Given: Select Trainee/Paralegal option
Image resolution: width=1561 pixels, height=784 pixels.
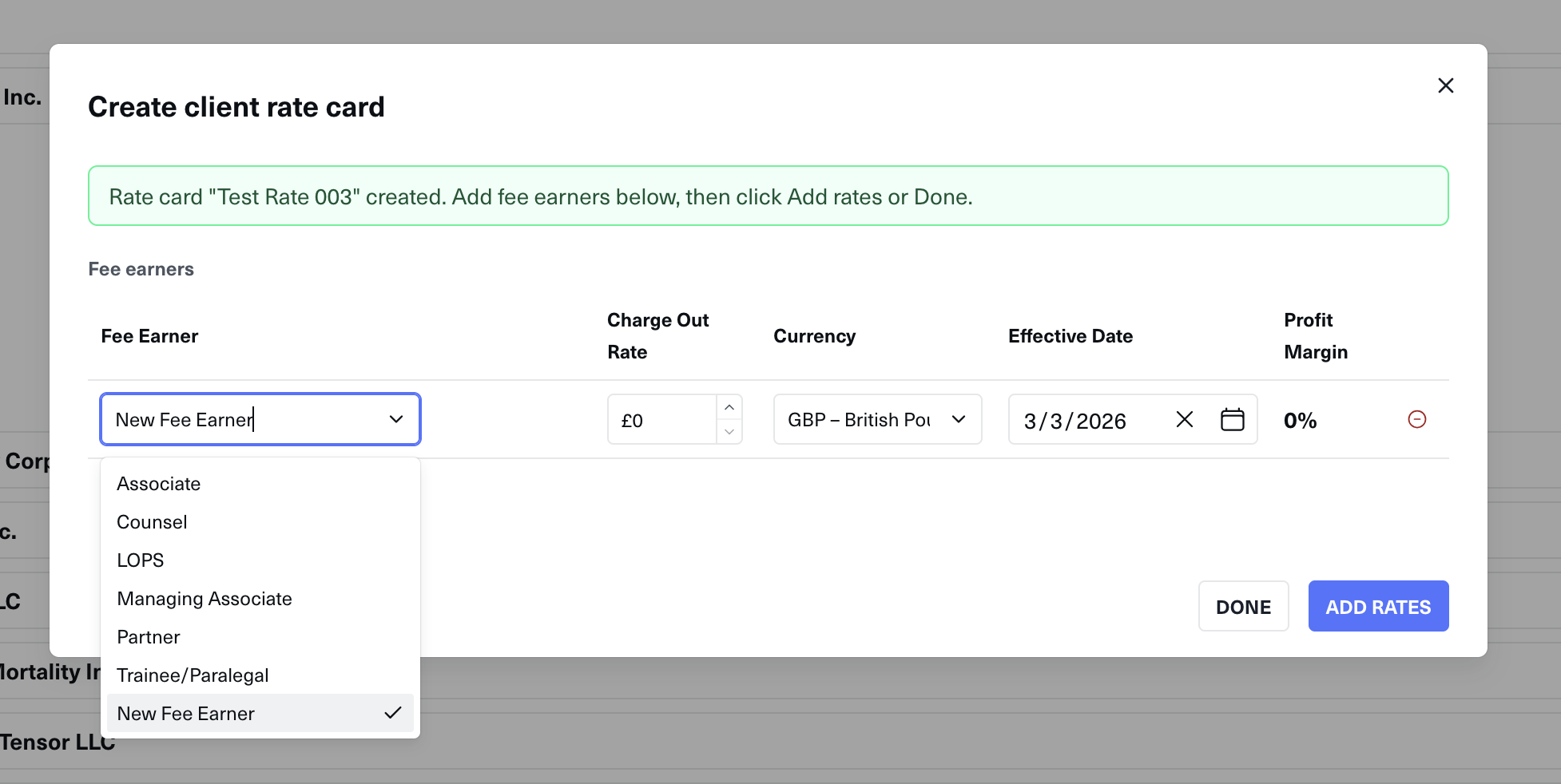Looking at the screenshot, I should [193, 675].
